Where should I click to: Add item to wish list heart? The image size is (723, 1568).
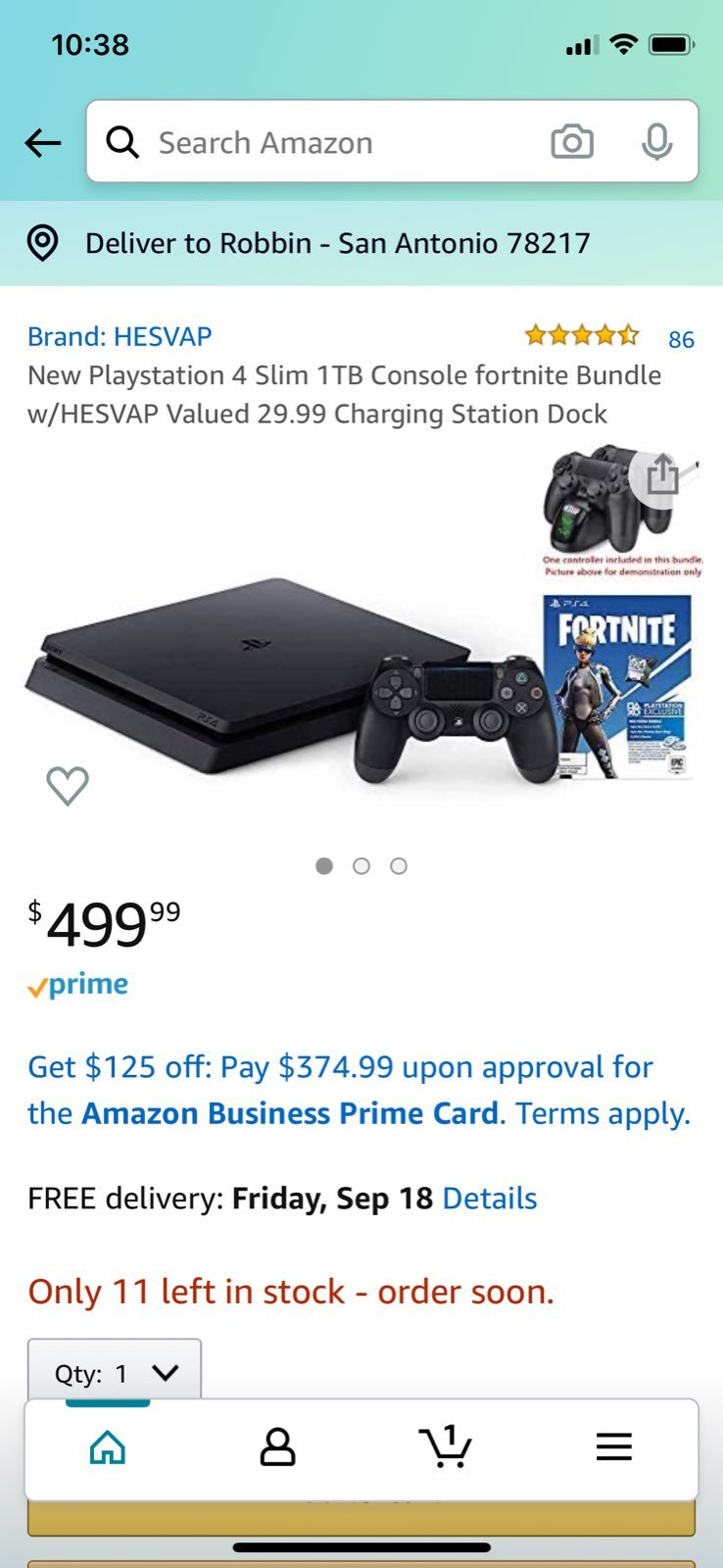click(x=68, y=786)
